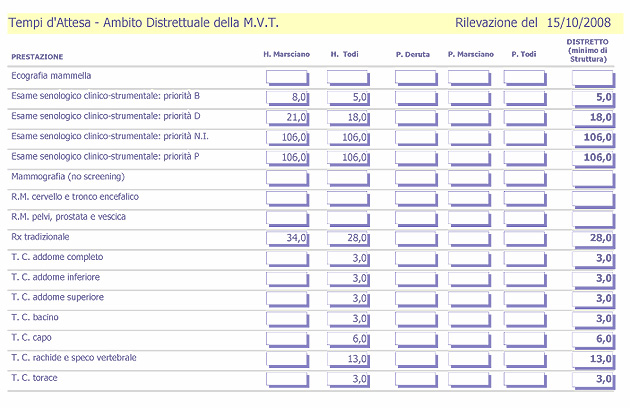Click the PRESTAZIONE column header
The height and width of the screenshot is (408, 630).
(x=37, y=56)
